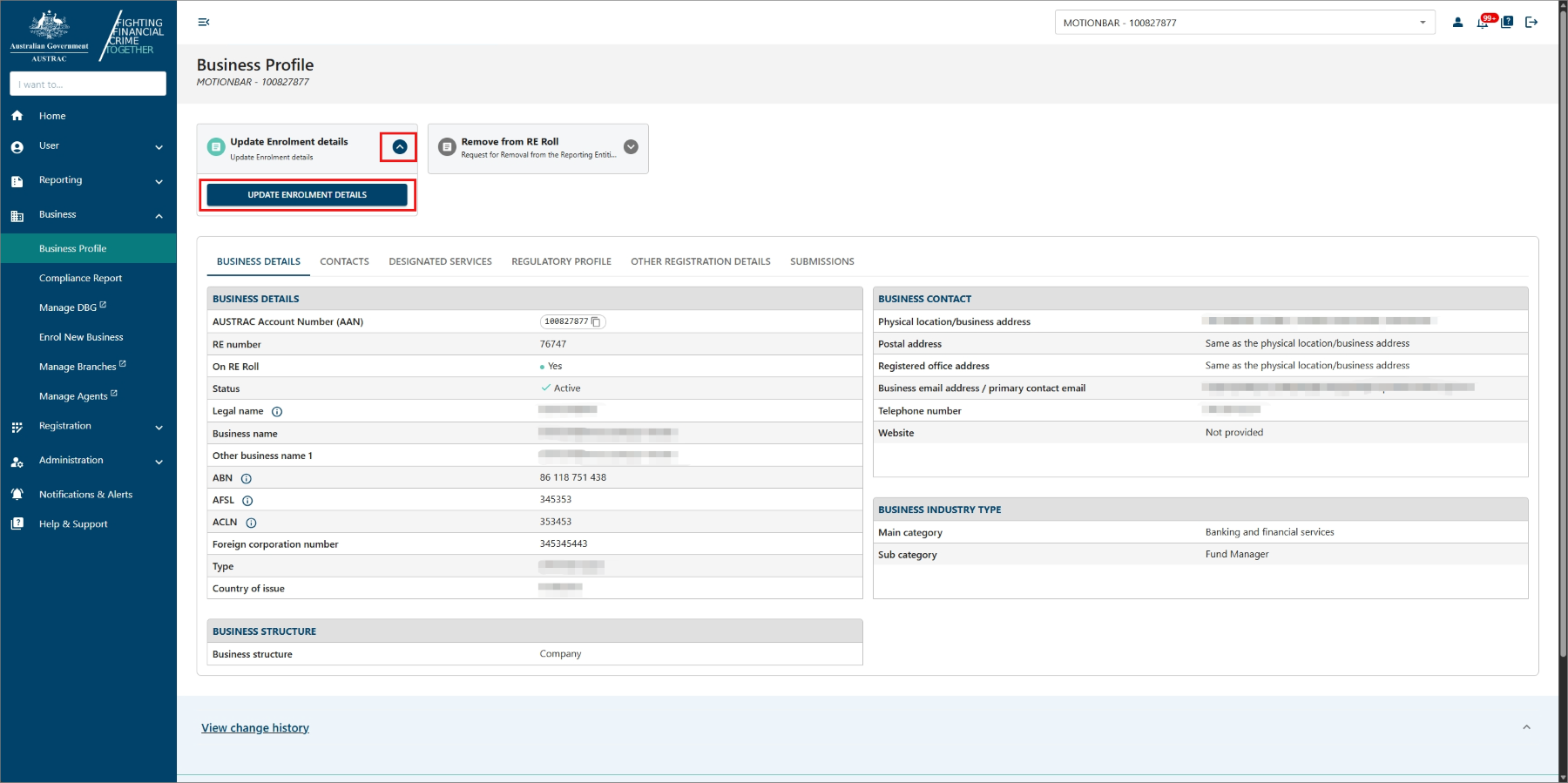Click the info icon next to Legal name
This screenshot has width=1568, height=783.
(x=277, y=412)
